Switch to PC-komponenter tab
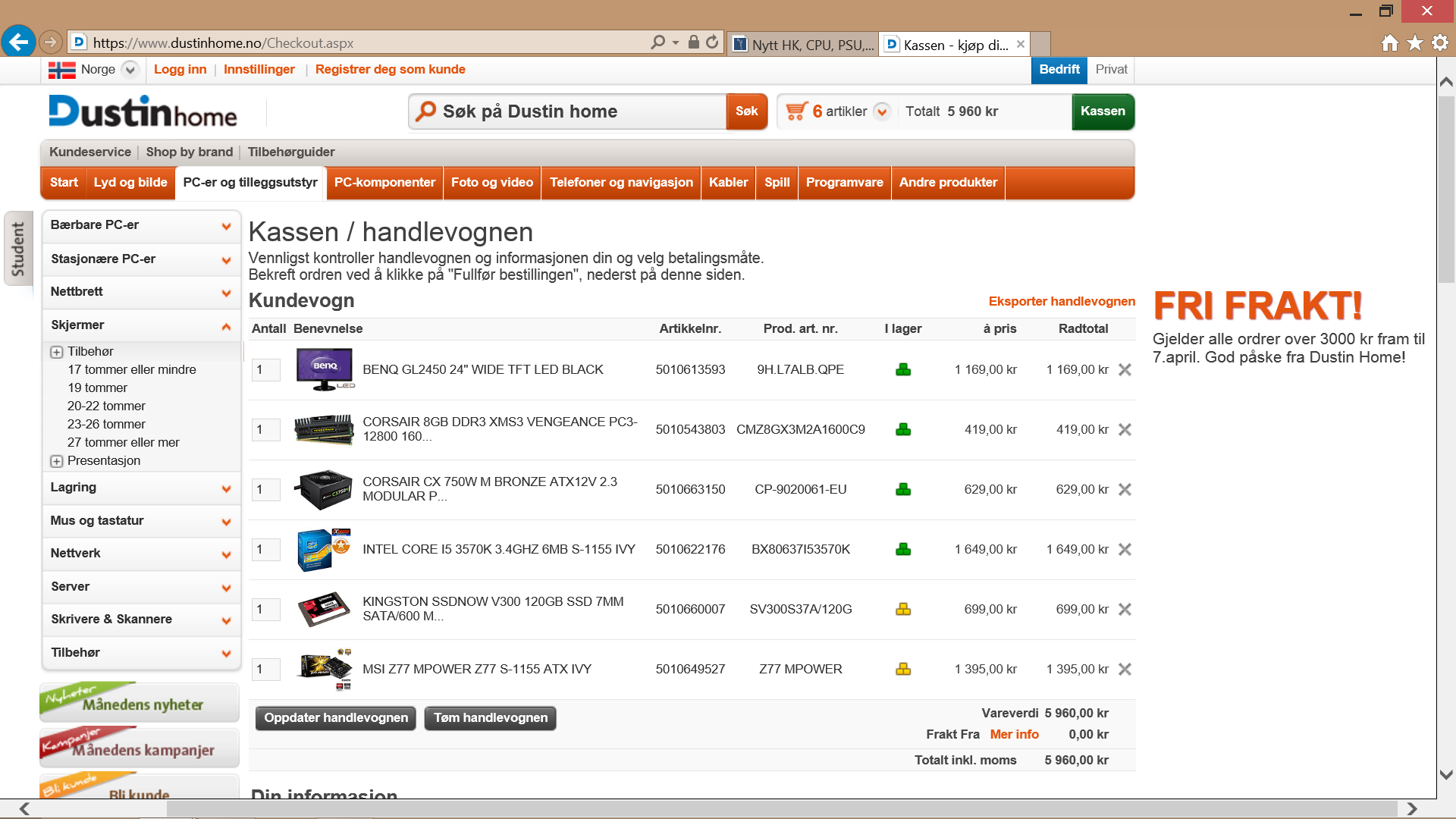This screenshot has height=819, width=1456. tap(384, 183)
